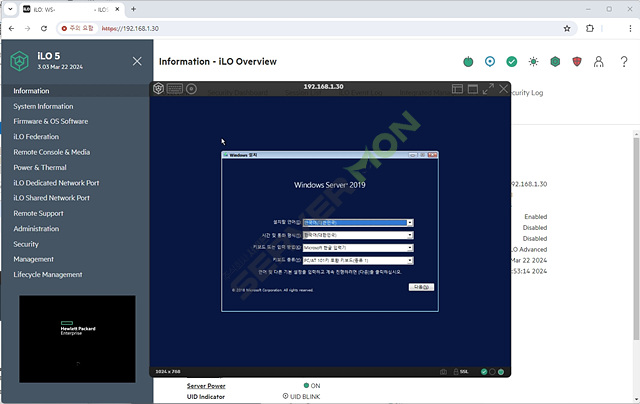Open browser extensions puzzle icon
The height and width of the screenshot is (404, 640).
tap(590, 29)
